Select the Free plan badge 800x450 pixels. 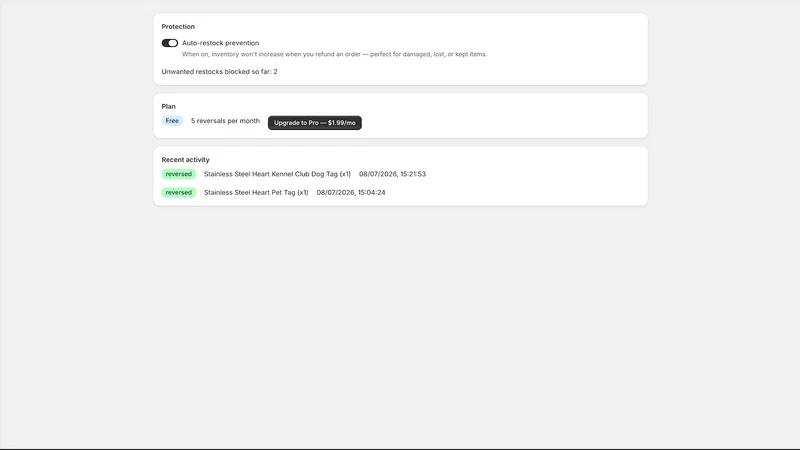(172, 121)
